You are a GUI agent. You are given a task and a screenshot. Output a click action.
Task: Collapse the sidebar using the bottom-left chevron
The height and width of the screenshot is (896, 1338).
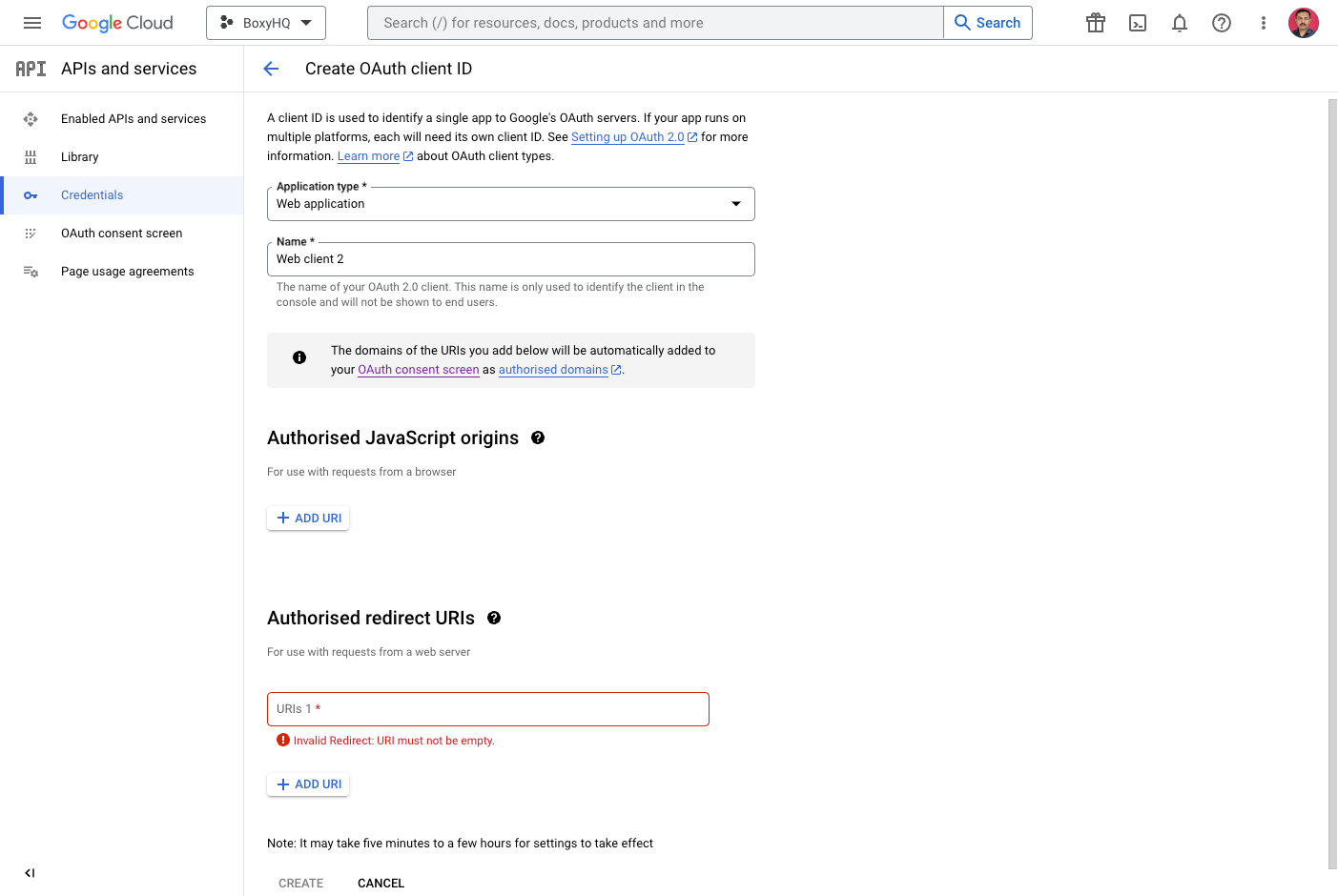[29, 872]
